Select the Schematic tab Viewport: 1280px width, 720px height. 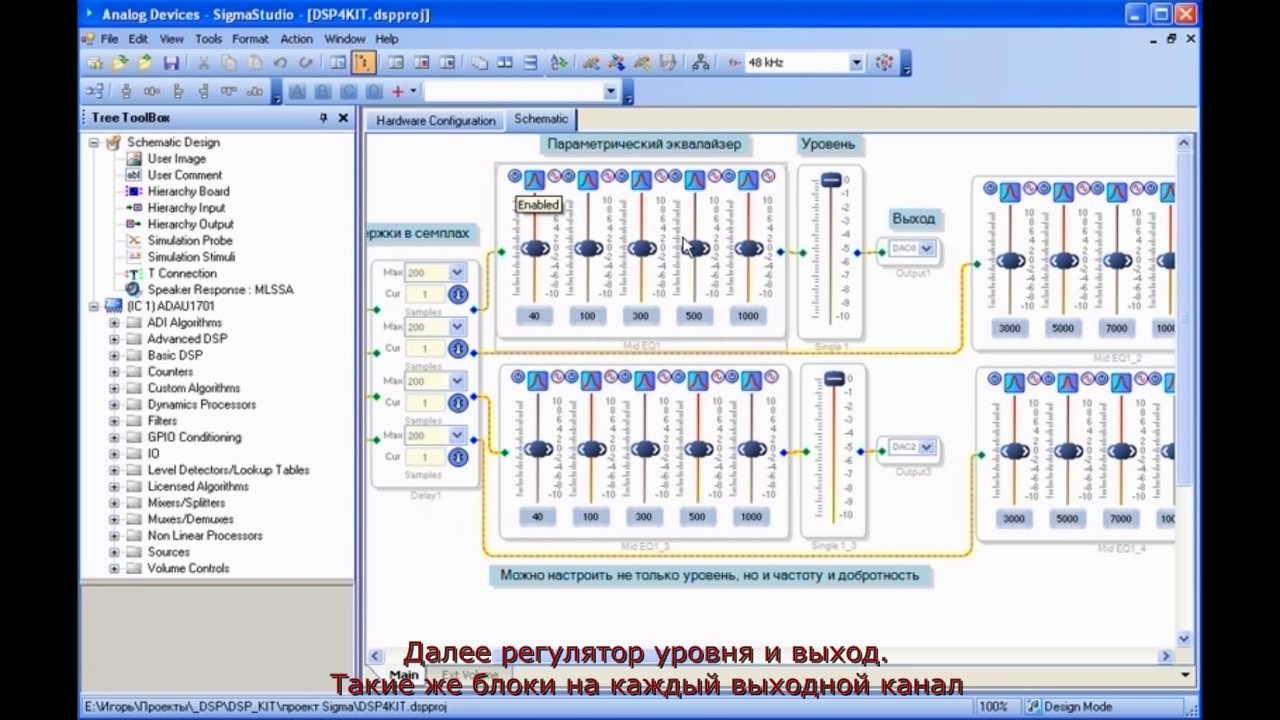[541, 119]
